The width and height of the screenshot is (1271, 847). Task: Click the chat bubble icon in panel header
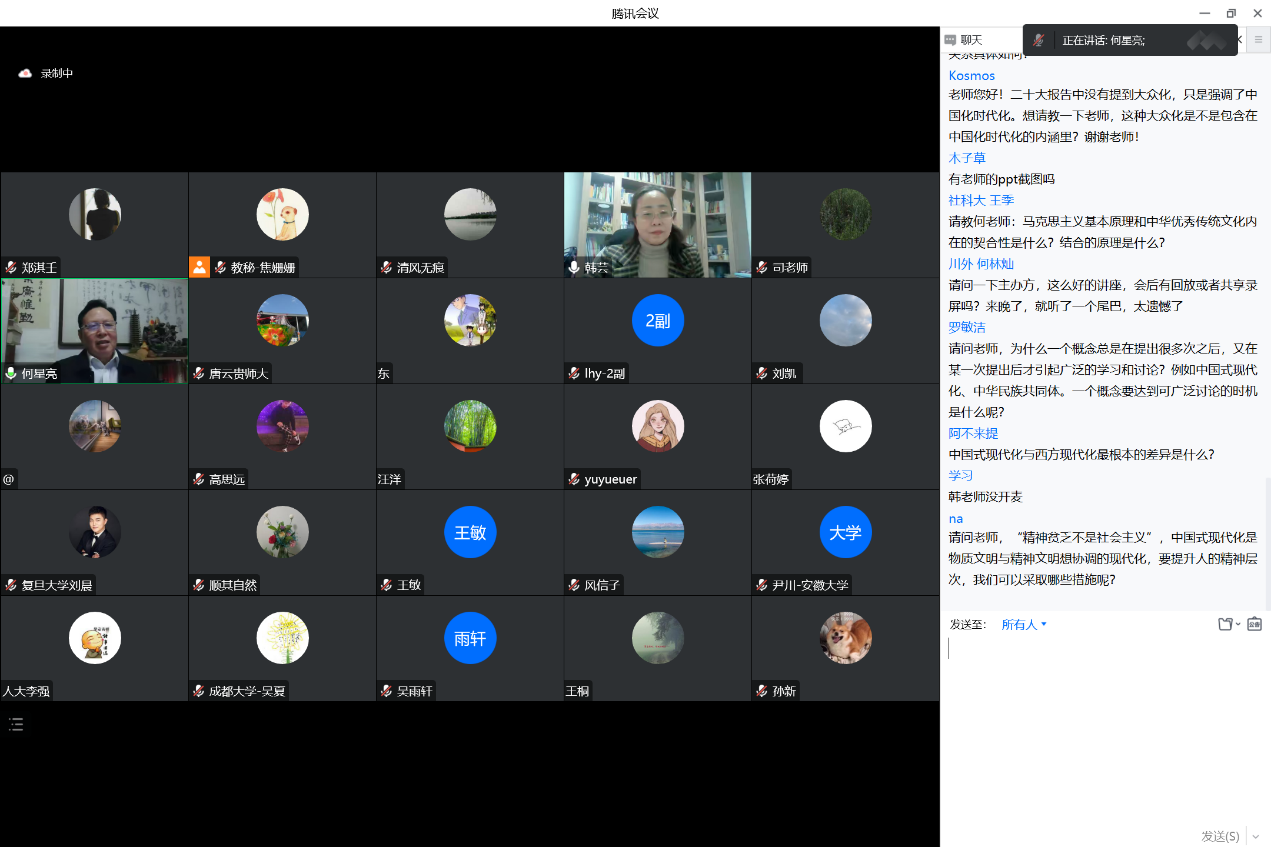click(x=950, y=40)
